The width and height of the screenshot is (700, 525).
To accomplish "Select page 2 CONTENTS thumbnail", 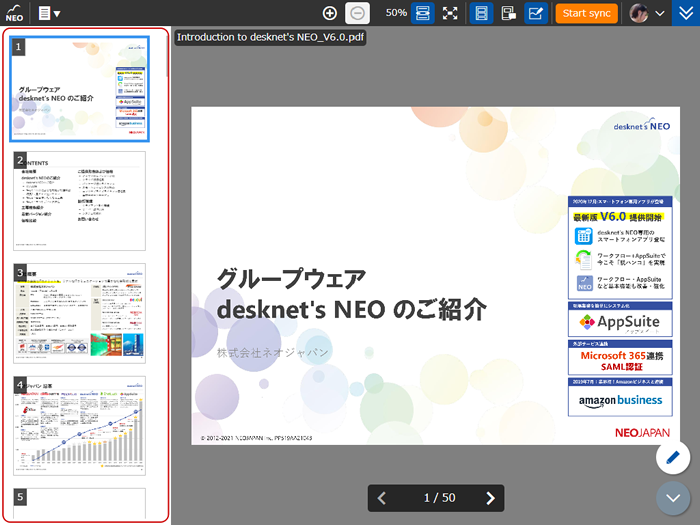I will coord(79,201).
